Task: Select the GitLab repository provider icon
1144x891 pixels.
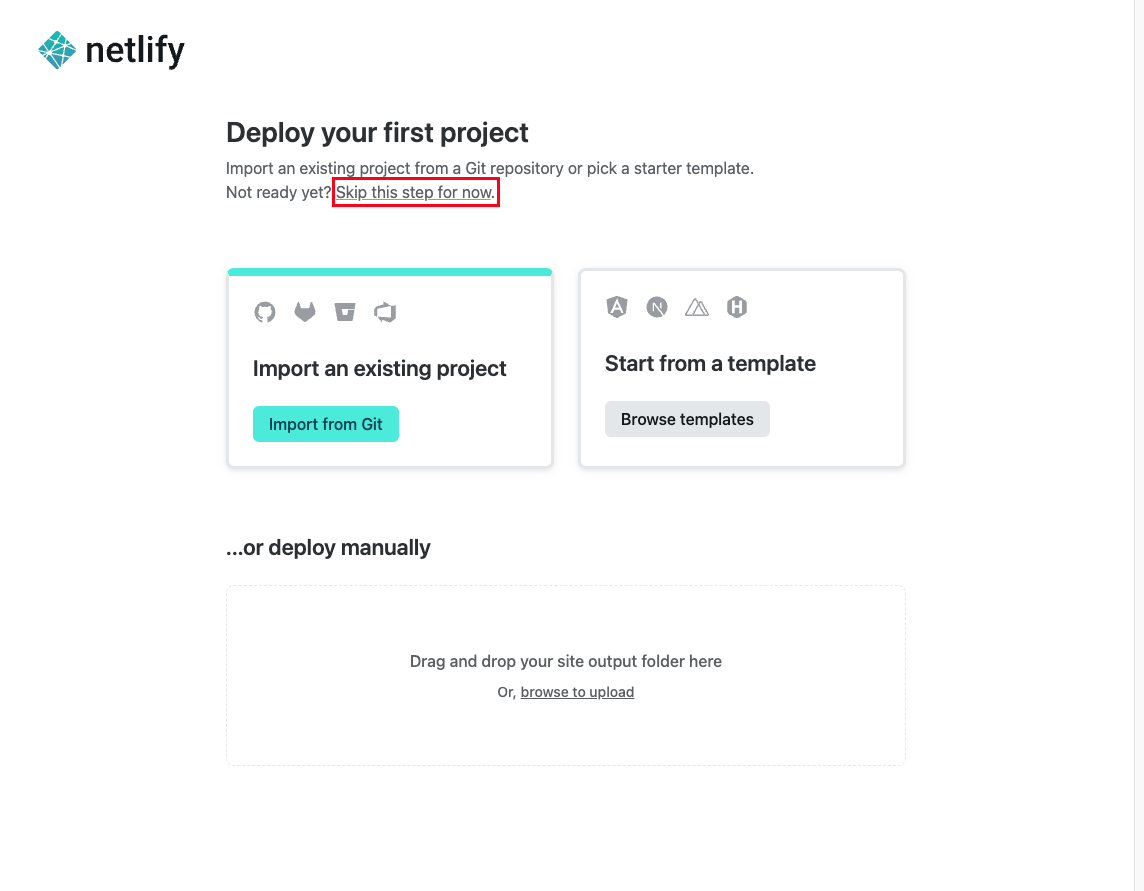Action: pos(304,312)
